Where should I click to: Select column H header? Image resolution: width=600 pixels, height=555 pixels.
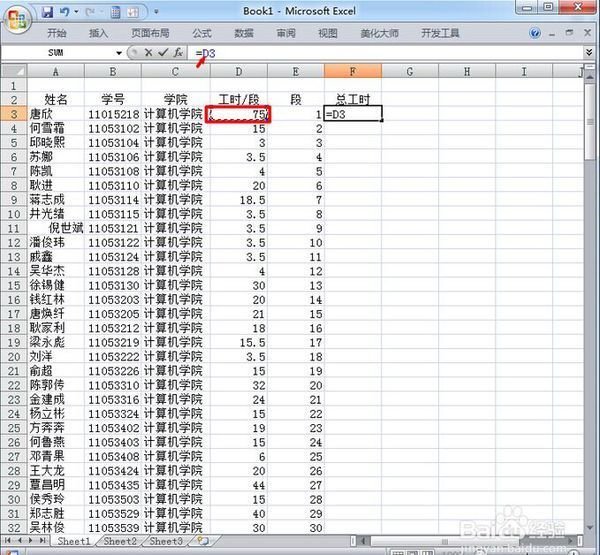click(x=467, y=71)
